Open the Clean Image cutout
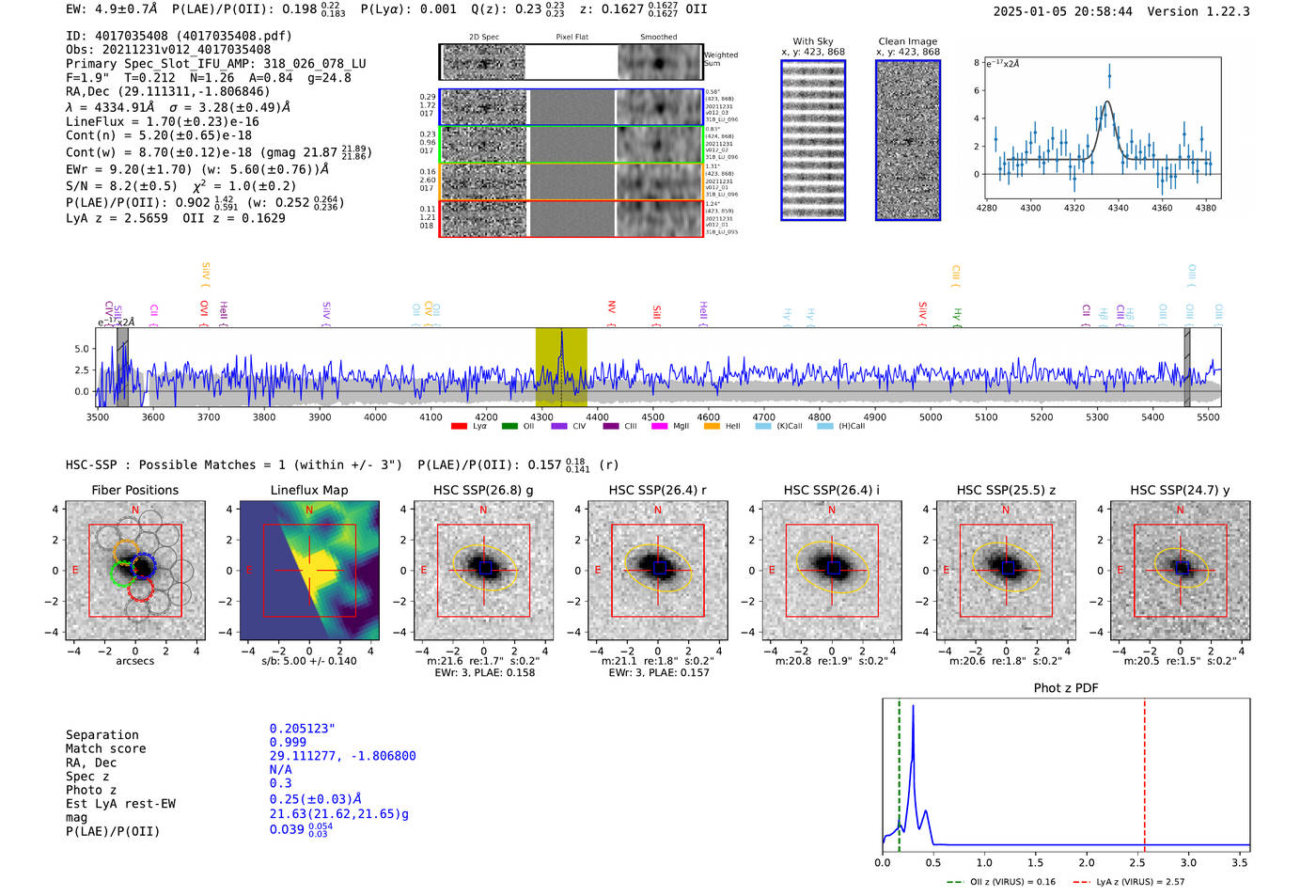The height and width of the screenshot is (896, 1316). 908,140
